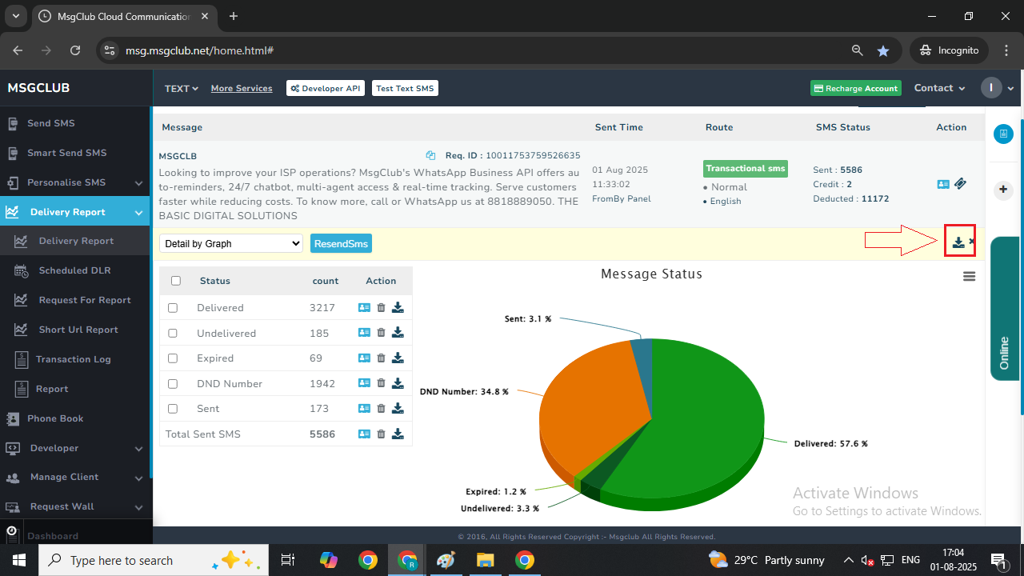Open contact card for Sent row

(x=364, y=409)
